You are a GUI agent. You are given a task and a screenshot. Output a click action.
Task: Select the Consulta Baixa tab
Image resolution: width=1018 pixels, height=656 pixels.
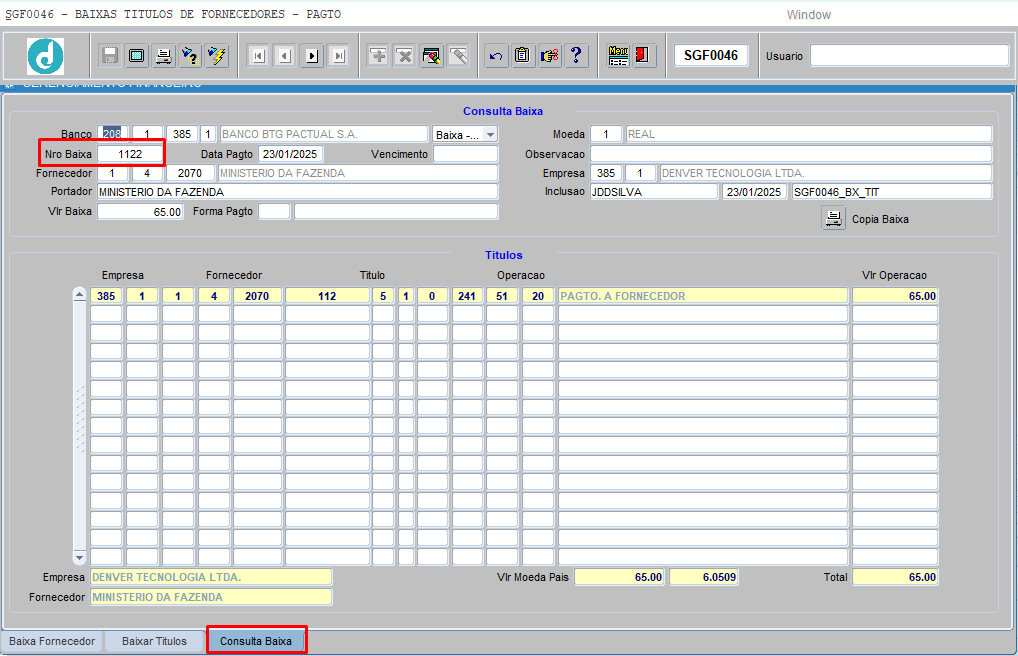point(256,641)
